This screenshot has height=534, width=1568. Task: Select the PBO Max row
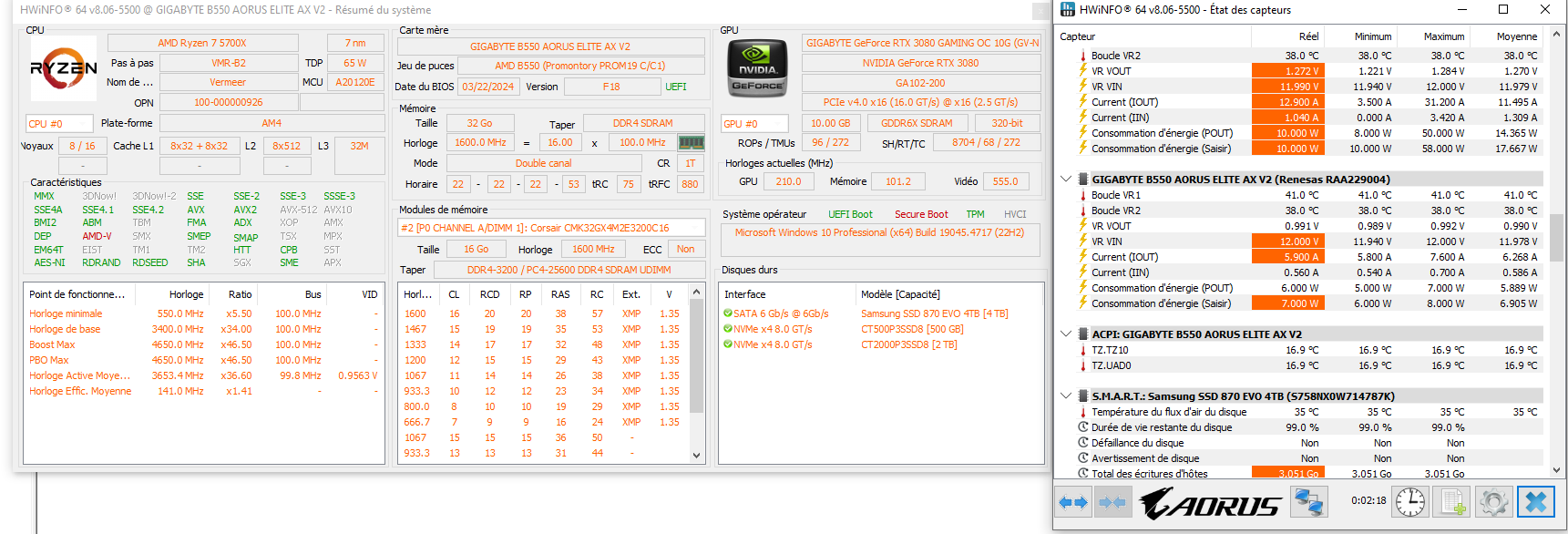click(204, 360)
